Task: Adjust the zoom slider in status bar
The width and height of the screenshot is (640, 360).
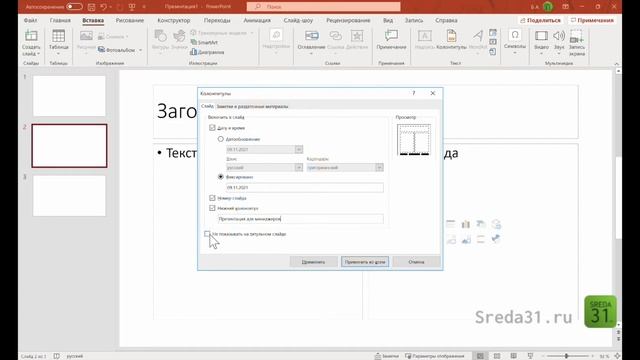Action: (567, 356)
